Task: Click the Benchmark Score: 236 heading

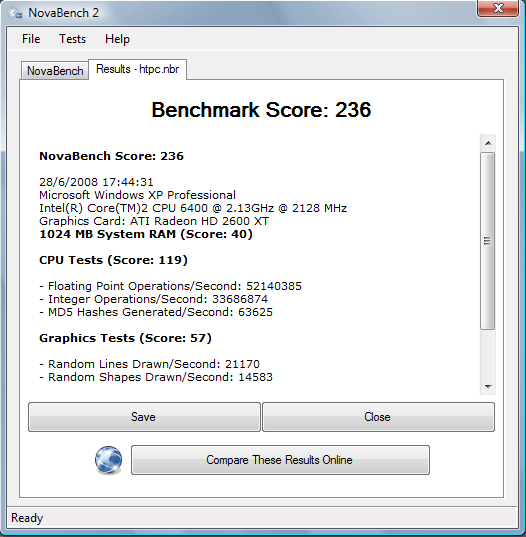Action: (x=261, y=110)
